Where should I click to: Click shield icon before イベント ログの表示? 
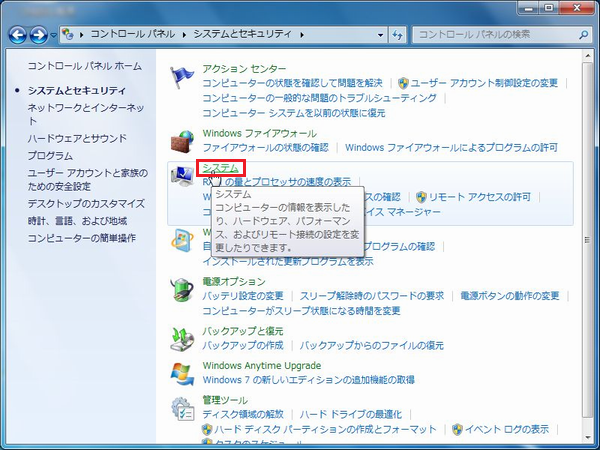457,429
